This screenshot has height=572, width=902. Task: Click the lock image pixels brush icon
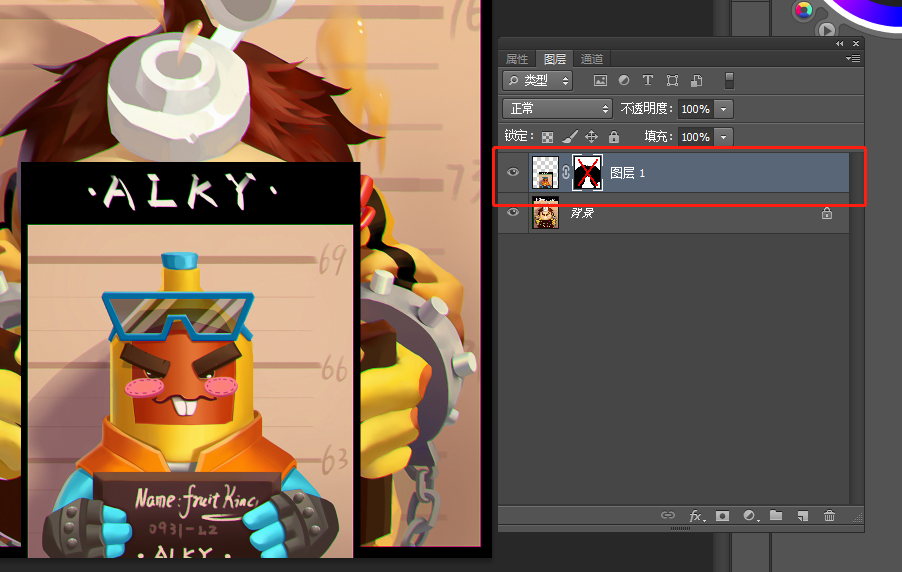[x=570, y=136]
